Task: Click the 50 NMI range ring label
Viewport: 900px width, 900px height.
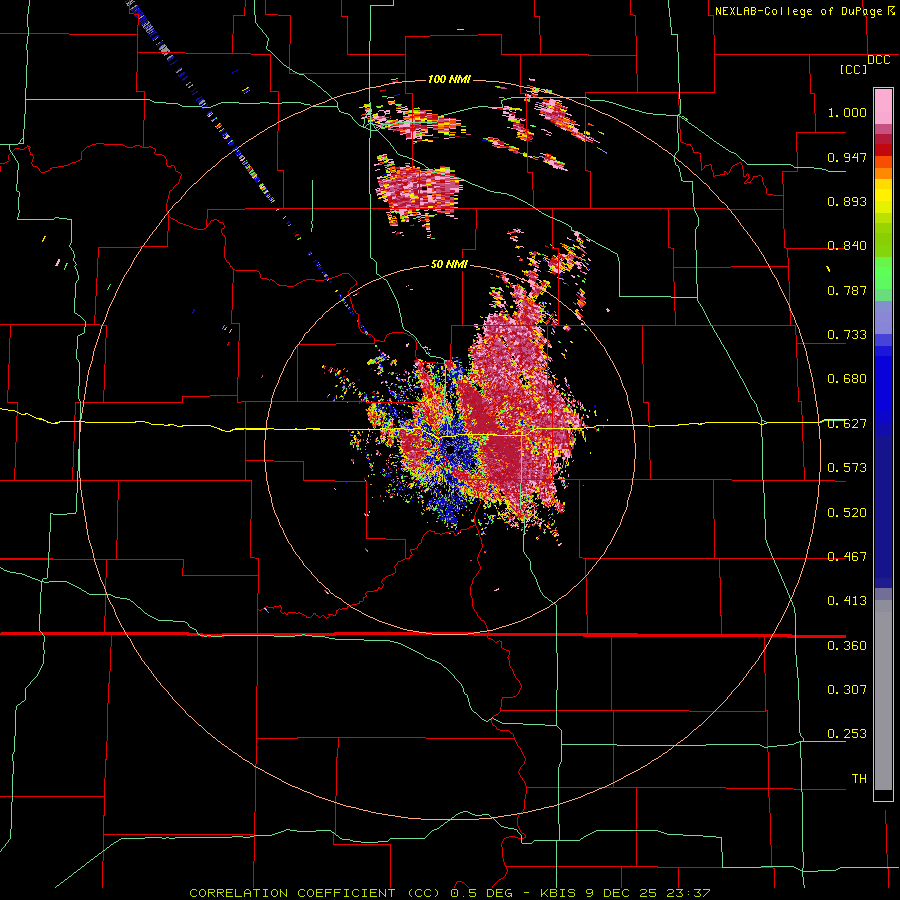Action: (449, 264)
